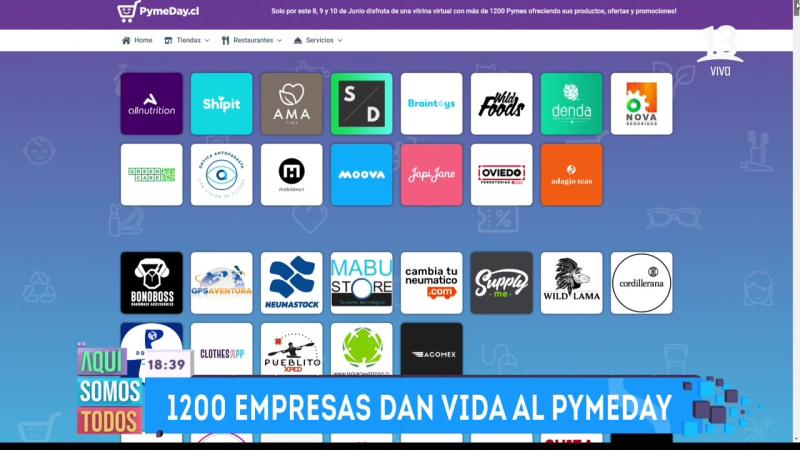Click the Wild Foods logo tile
The image size is (800, 450).
[x=502, y=104]
